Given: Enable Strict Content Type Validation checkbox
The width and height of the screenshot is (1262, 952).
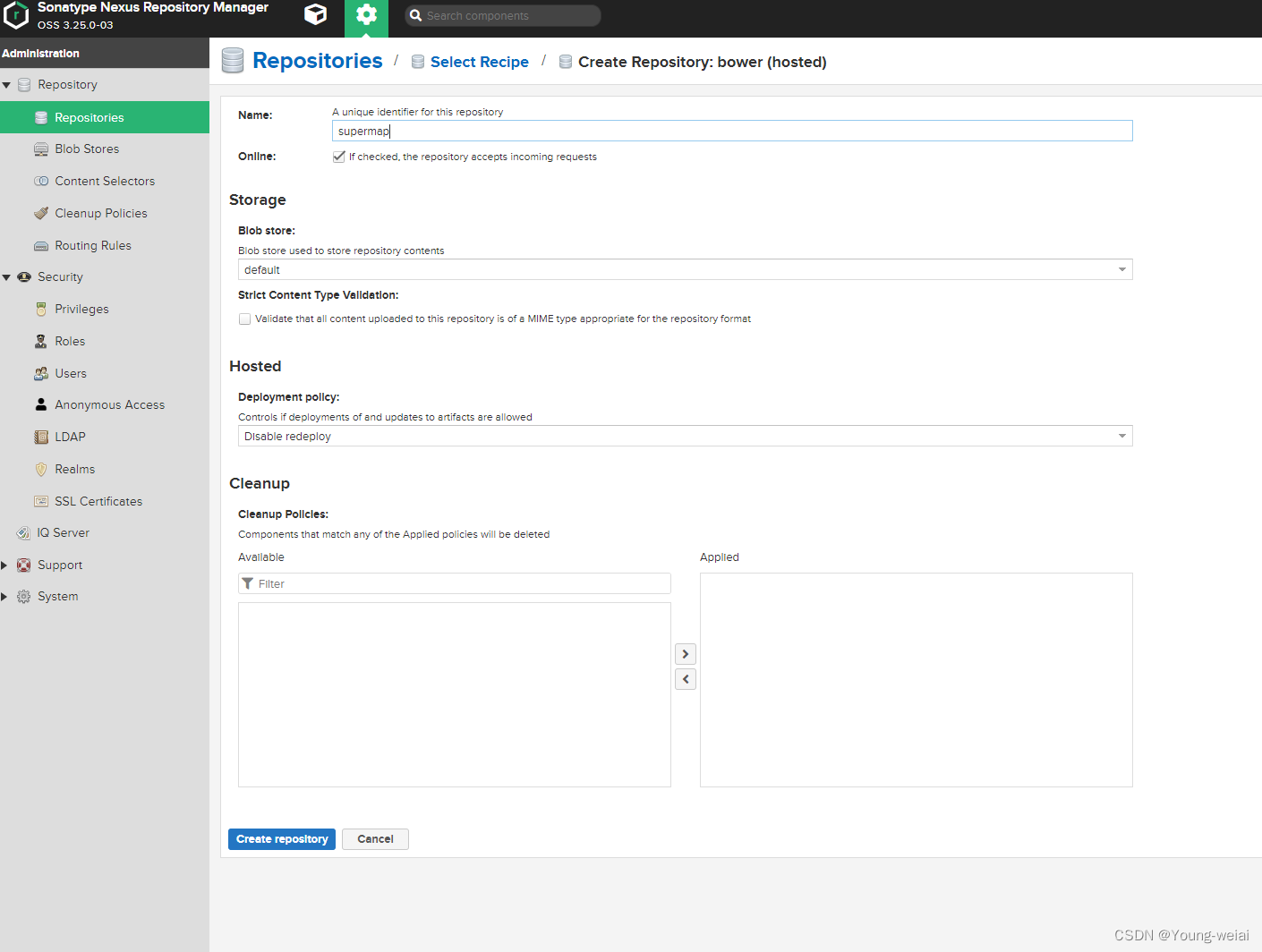Looking at the screenshot, I should [x=244, y=319].
